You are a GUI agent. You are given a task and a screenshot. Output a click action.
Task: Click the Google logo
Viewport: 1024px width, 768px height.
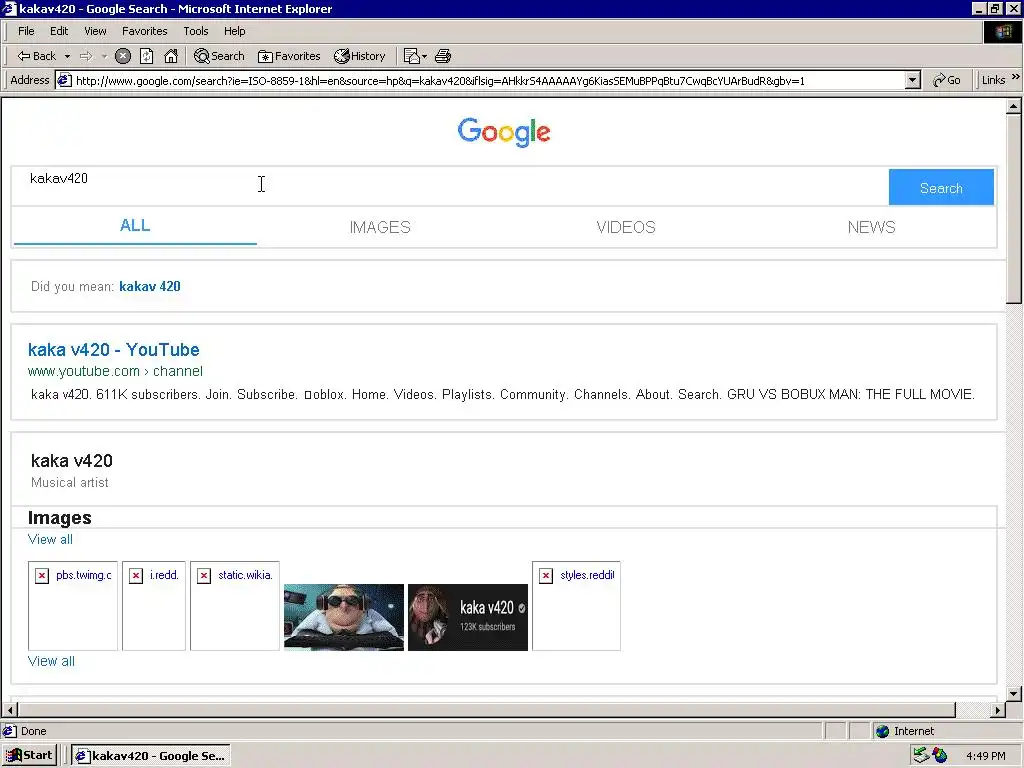click(x=504, y=132)
